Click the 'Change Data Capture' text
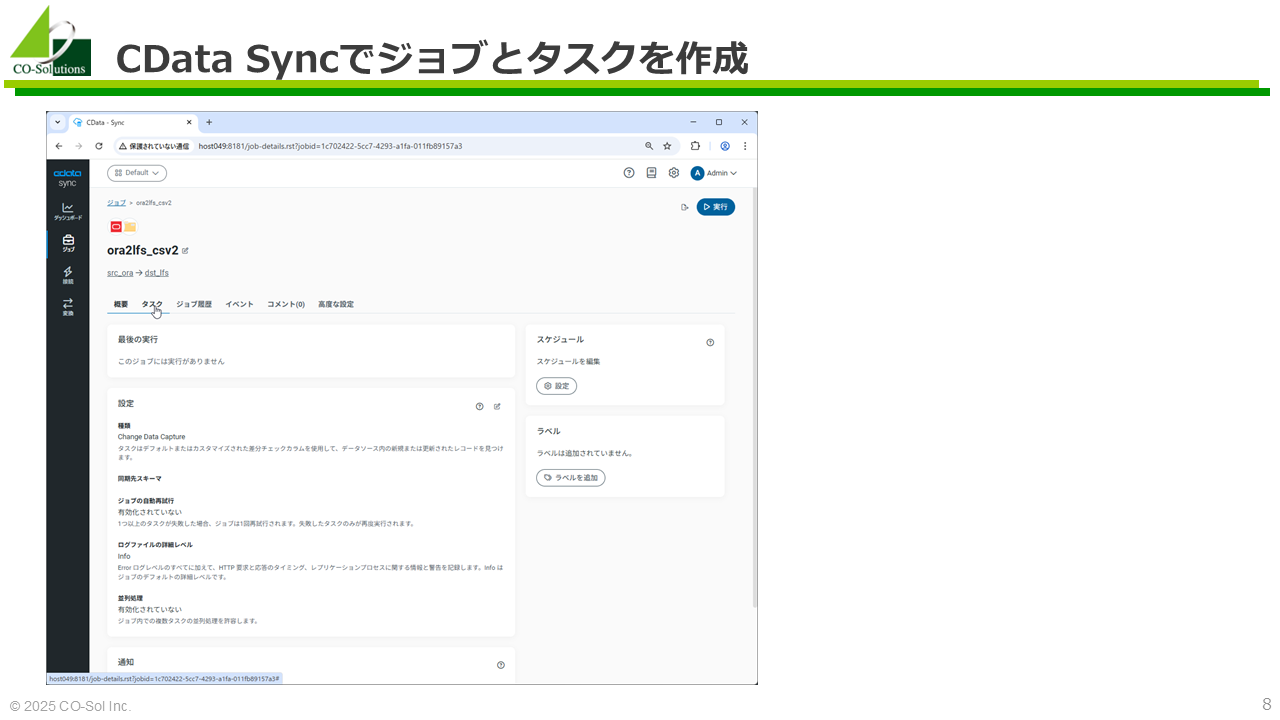 151,437
